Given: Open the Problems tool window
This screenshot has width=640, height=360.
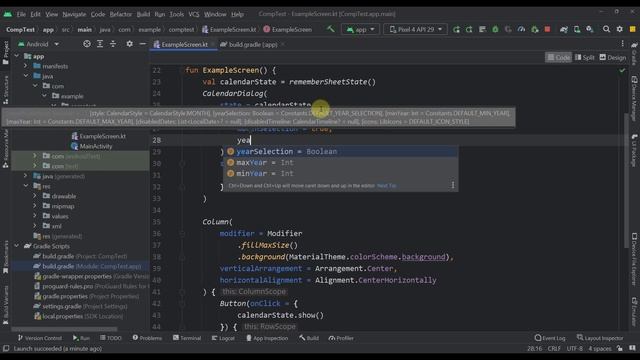Looking at the screenshot, I should pyautogui.click(x=147, y=338).
